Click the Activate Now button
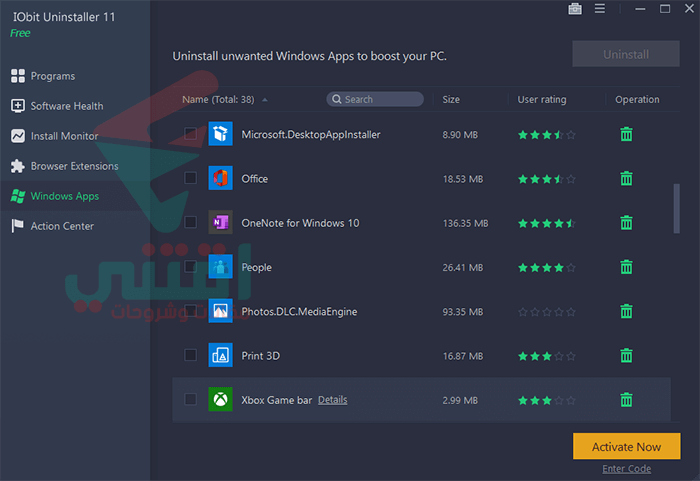This screenshot has width=700, height=481. (x=626, y=446)
